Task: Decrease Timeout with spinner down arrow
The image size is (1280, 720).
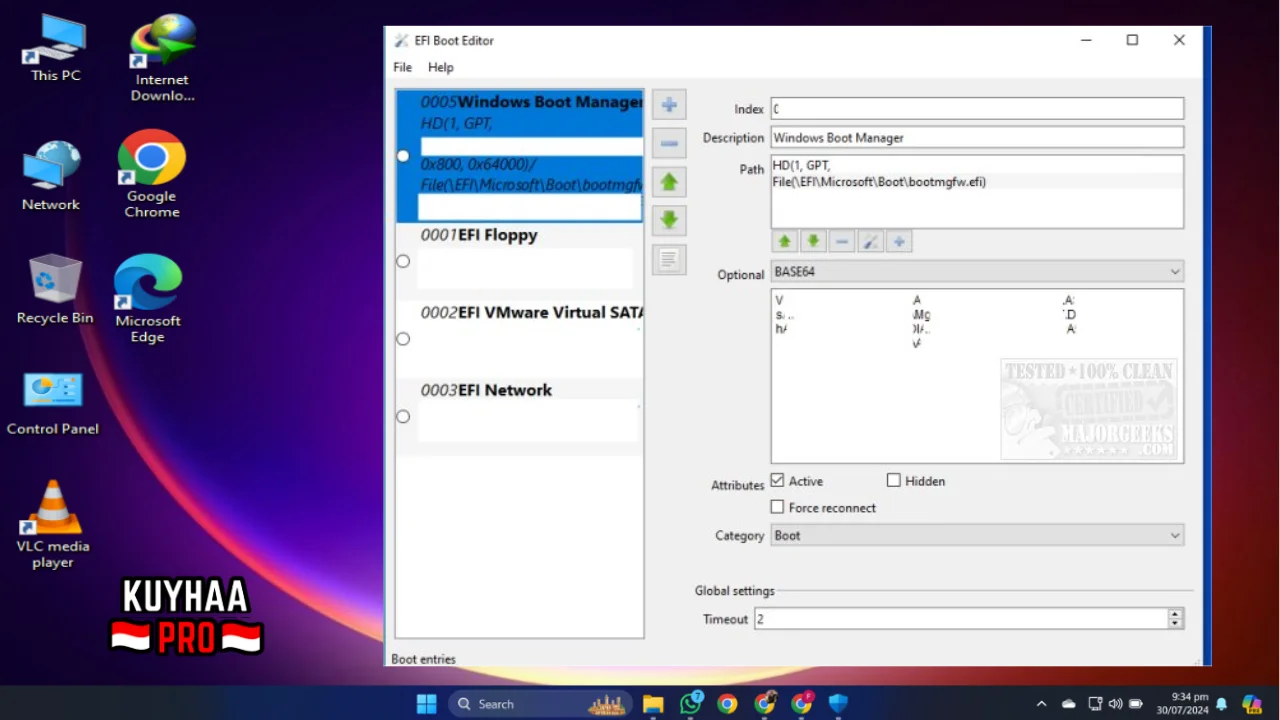Action: [1176, 624]
